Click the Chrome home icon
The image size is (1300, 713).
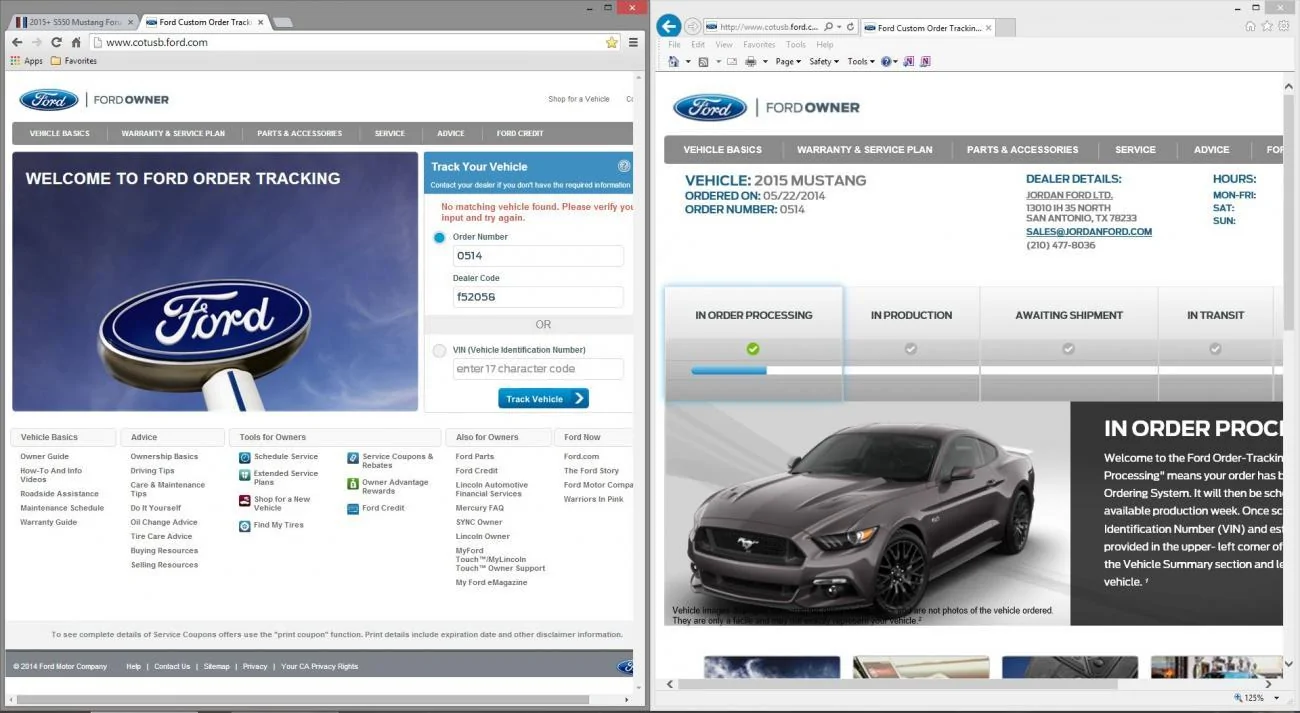pyautogui.click(x=76, y=42)
